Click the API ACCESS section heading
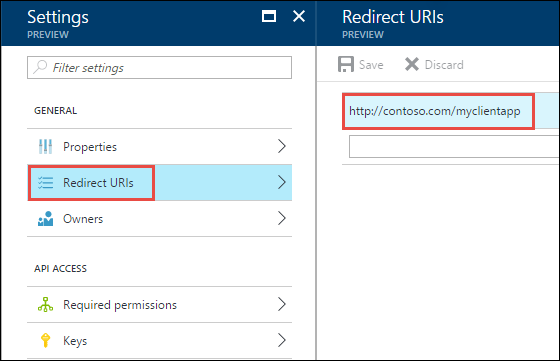Viewport: 560px width, 361px height. pos(60,268)
